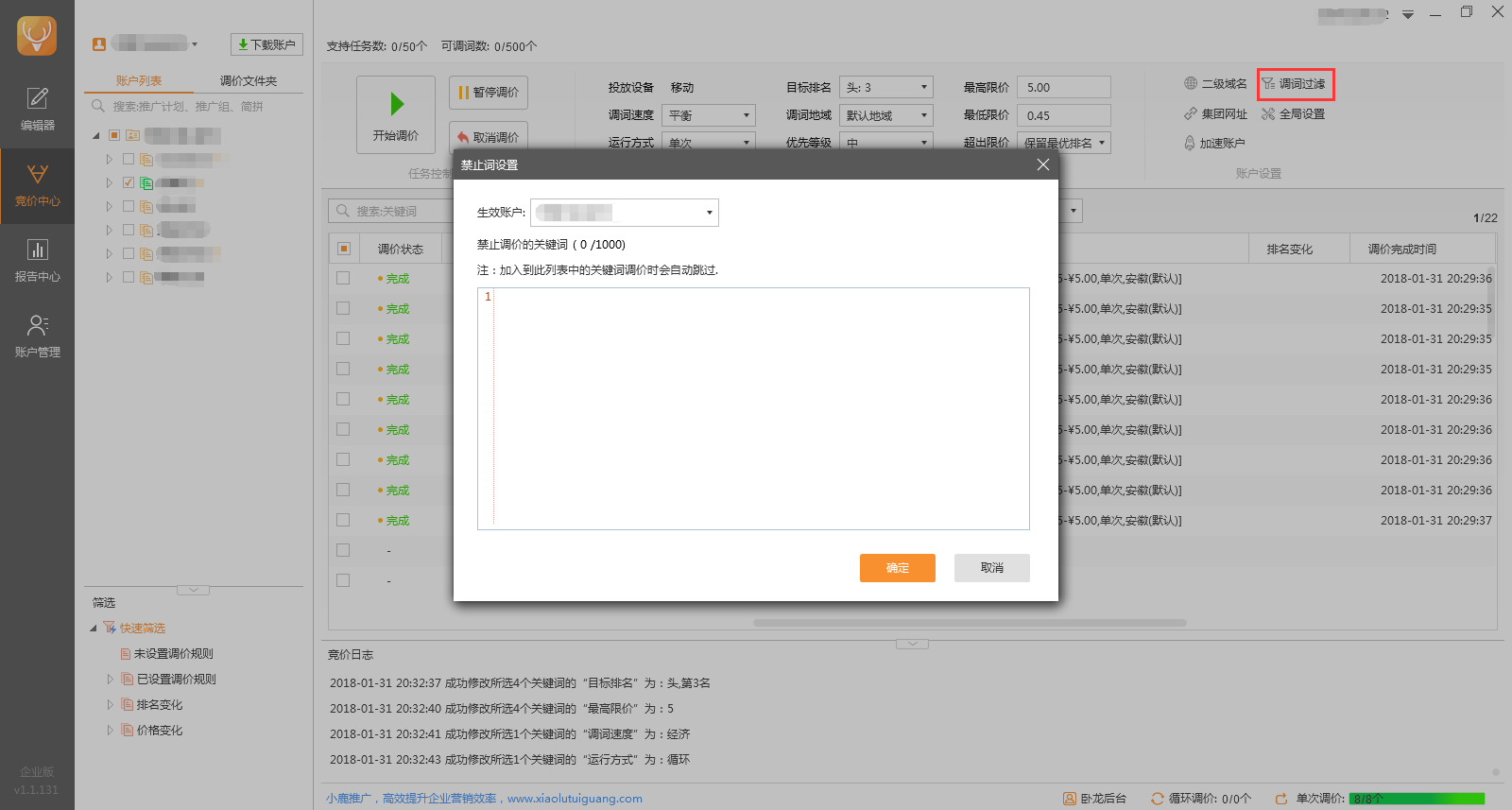Click the 暂停调价 pause button

pos(489,93)
